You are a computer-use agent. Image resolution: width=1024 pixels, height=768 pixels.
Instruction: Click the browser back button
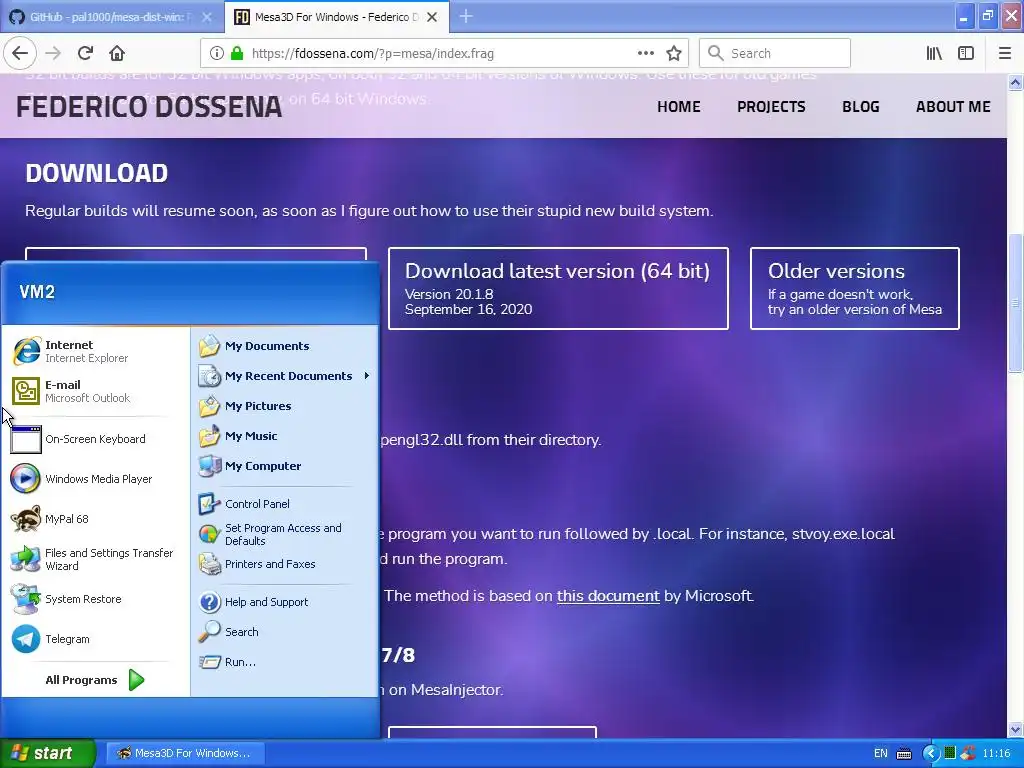[20, 54]
